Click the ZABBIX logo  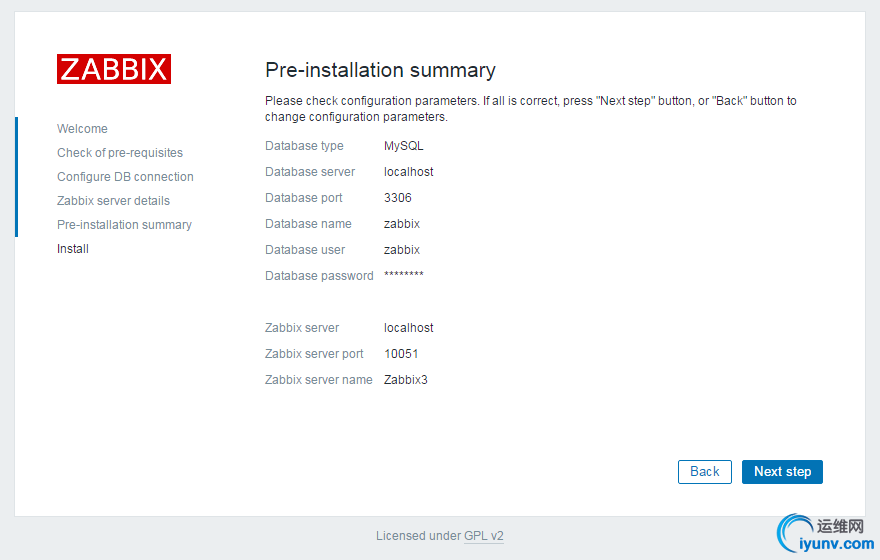click(114, 69)
